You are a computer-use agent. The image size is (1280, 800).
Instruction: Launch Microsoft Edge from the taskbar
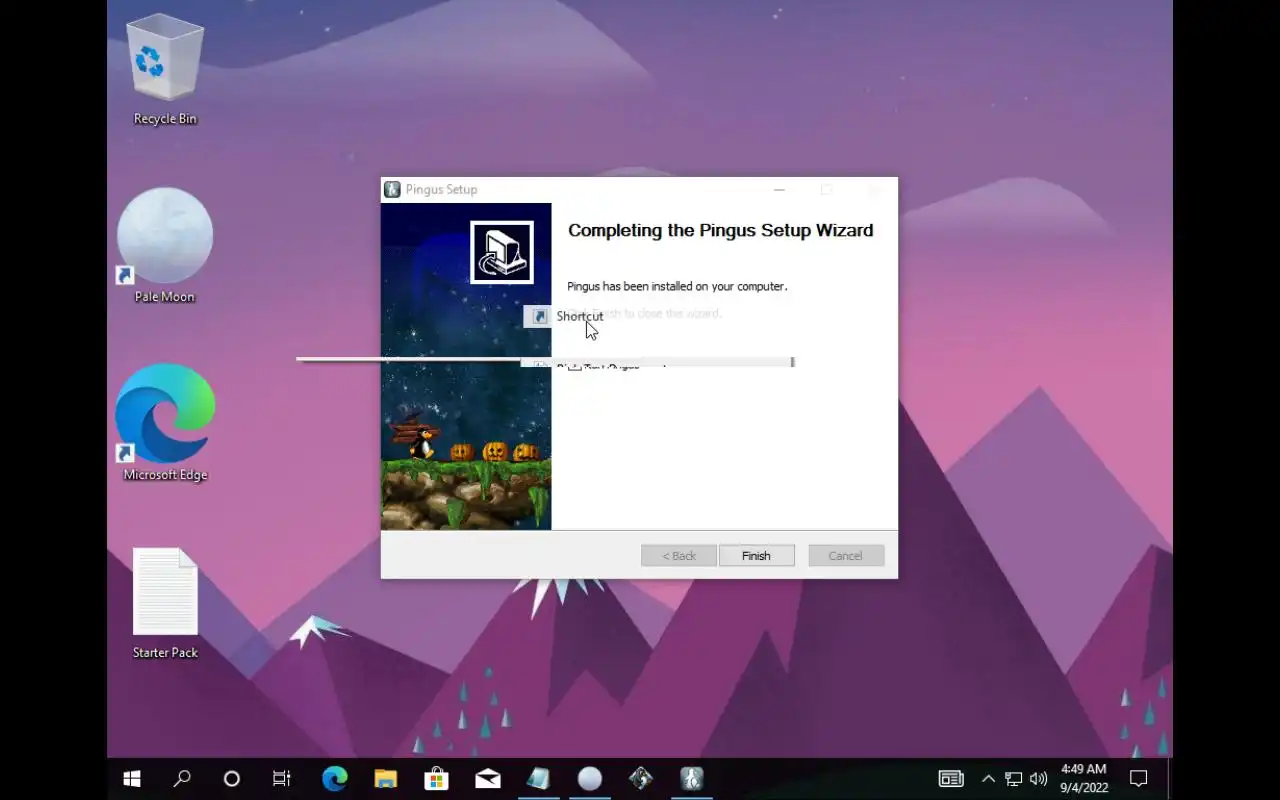pos(334,779)
